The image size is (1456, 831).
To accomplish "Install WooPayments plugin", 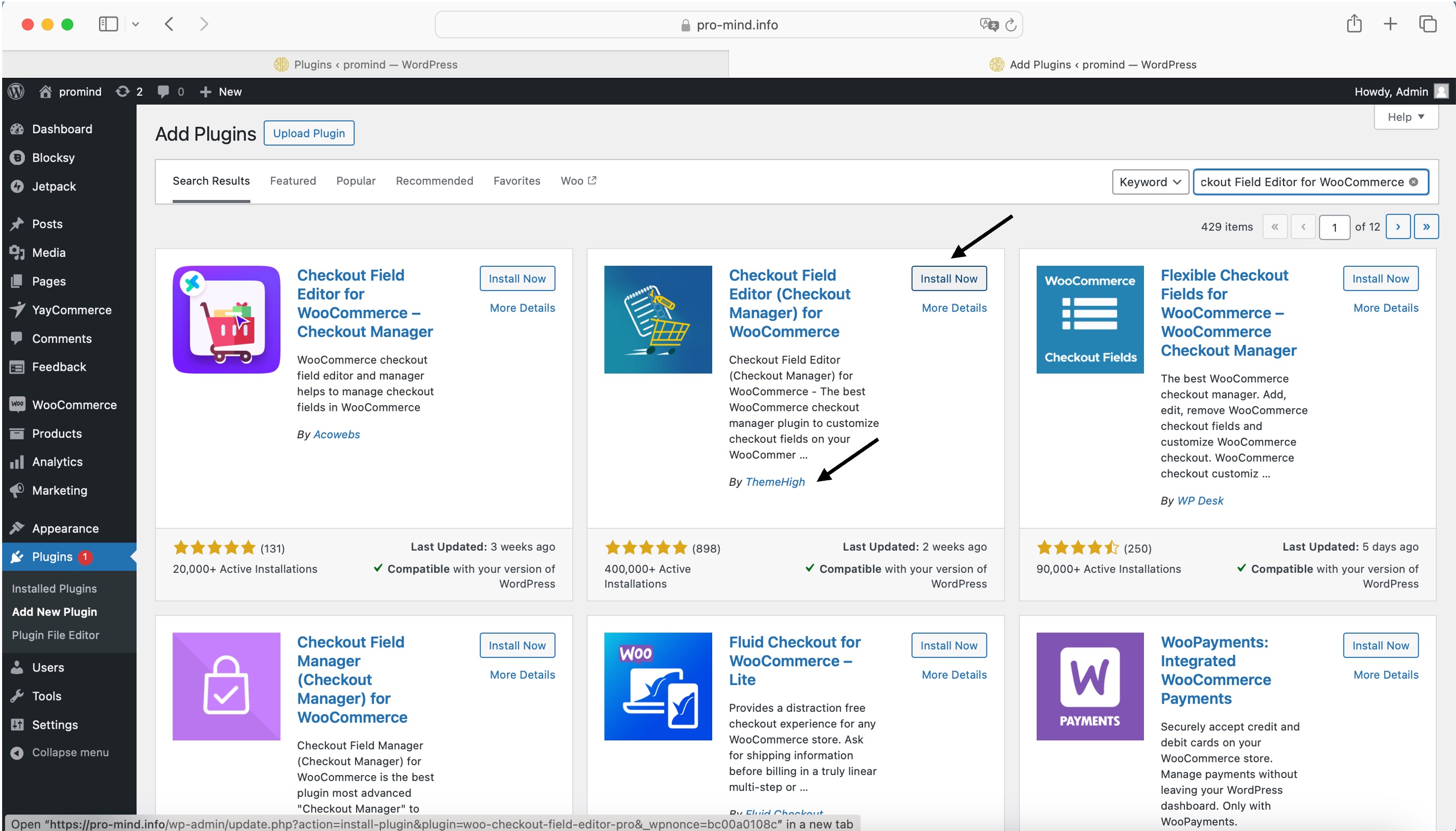I will point(1380,646).
